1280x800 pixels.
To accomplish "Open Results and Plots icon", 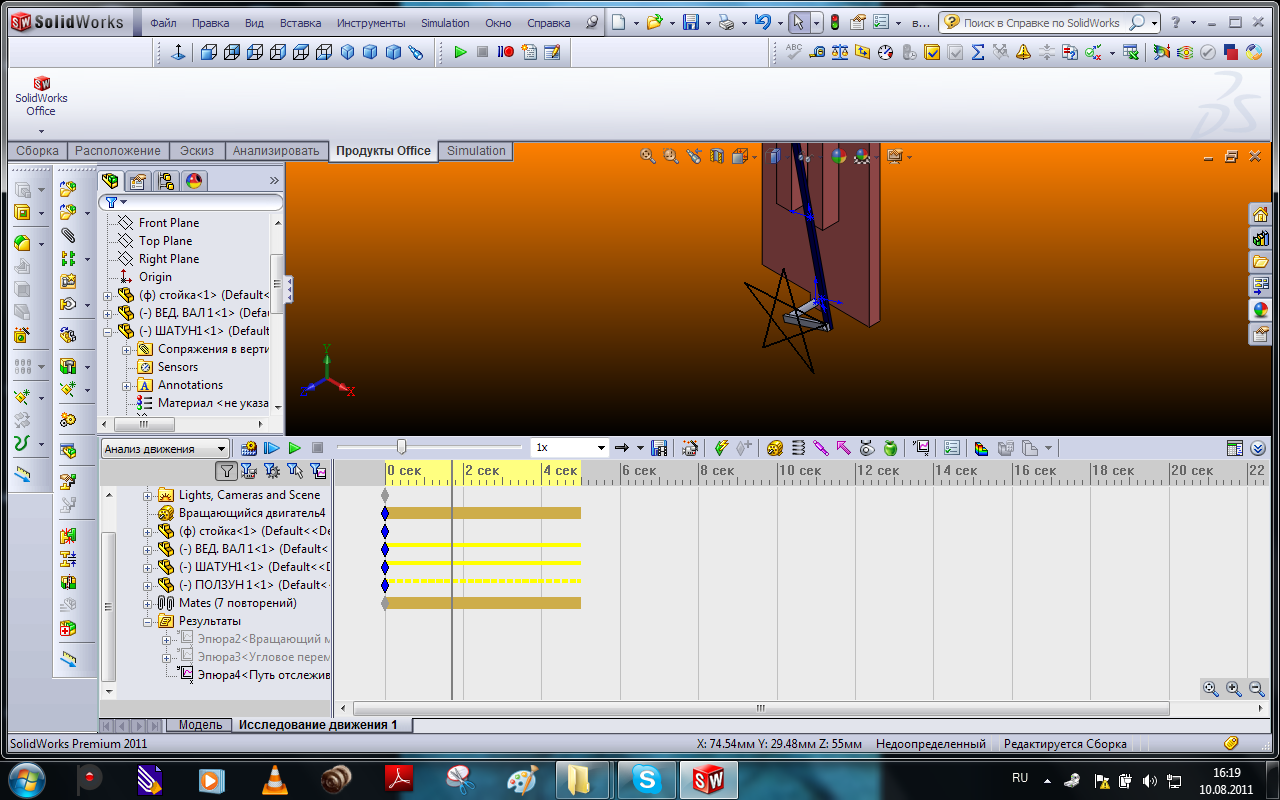I will [921, 448].
